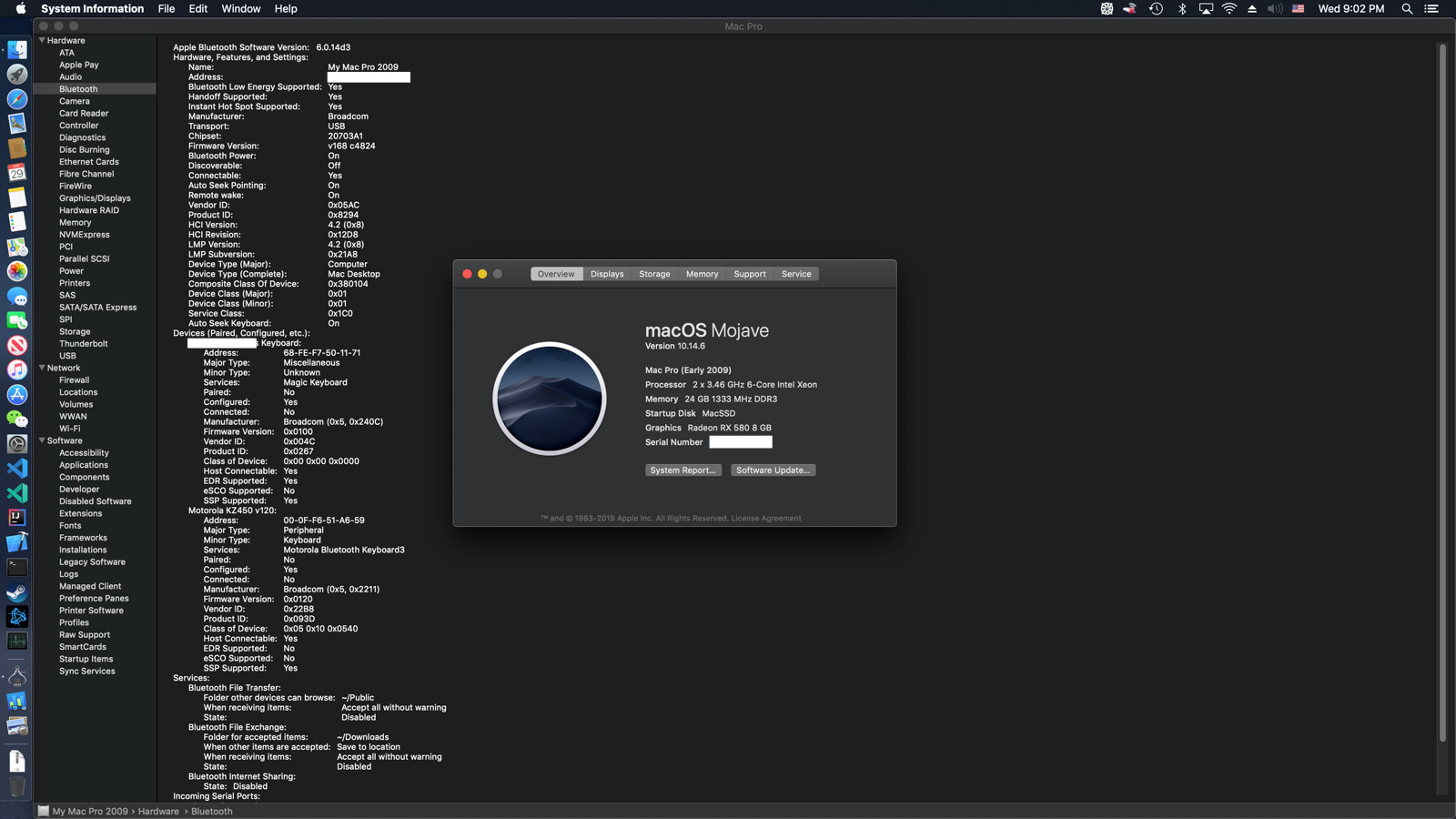Open Terminal in the dock
The width and height of the screenshot is (1456, 819).
pos(17,567)
